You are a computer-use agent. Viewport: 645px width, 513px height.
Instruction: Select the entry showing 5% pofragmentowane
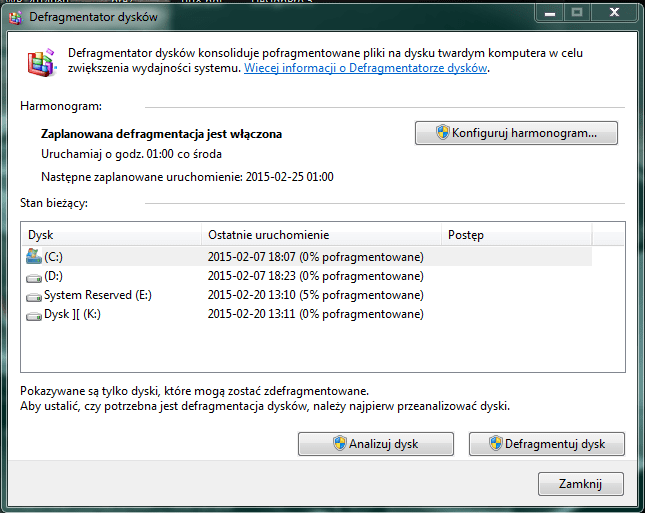pos(315,295)
